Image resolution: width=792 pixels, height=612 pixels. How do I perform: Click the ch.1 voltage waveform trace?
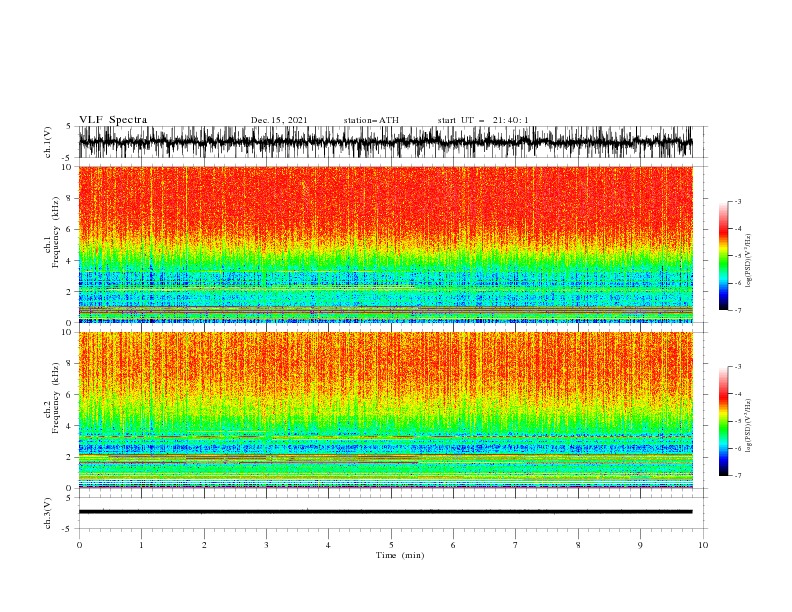[x=385, y=142]
